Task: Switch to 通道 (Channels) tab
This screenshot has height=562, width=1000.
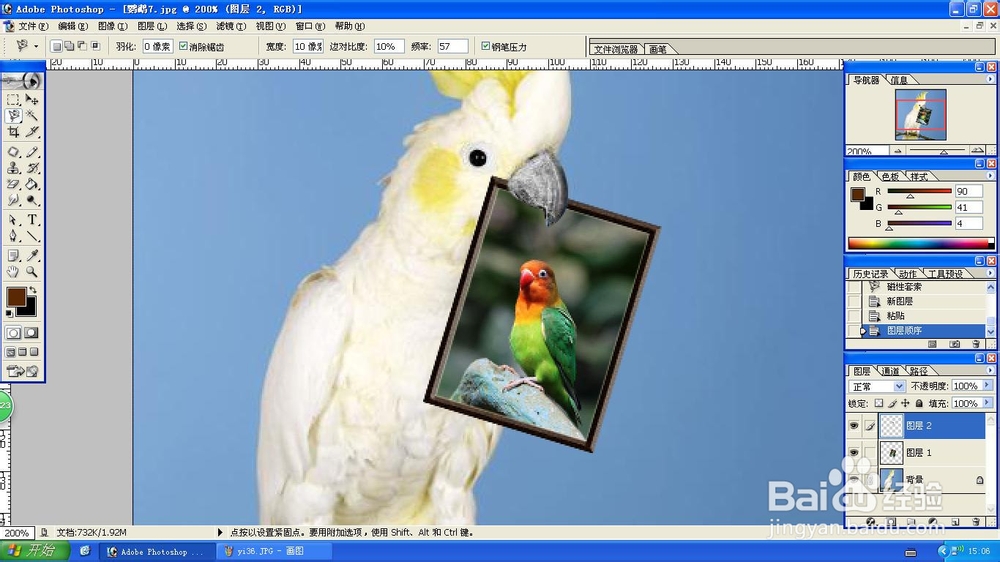Action: point(890,371)
